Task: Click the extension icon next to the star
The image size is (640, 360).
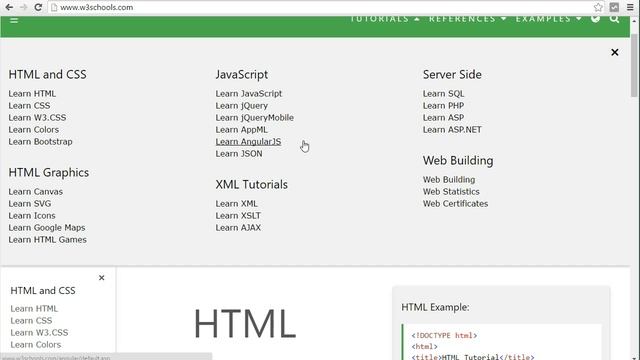Action: pyautogui.click(x=614, y=7)
